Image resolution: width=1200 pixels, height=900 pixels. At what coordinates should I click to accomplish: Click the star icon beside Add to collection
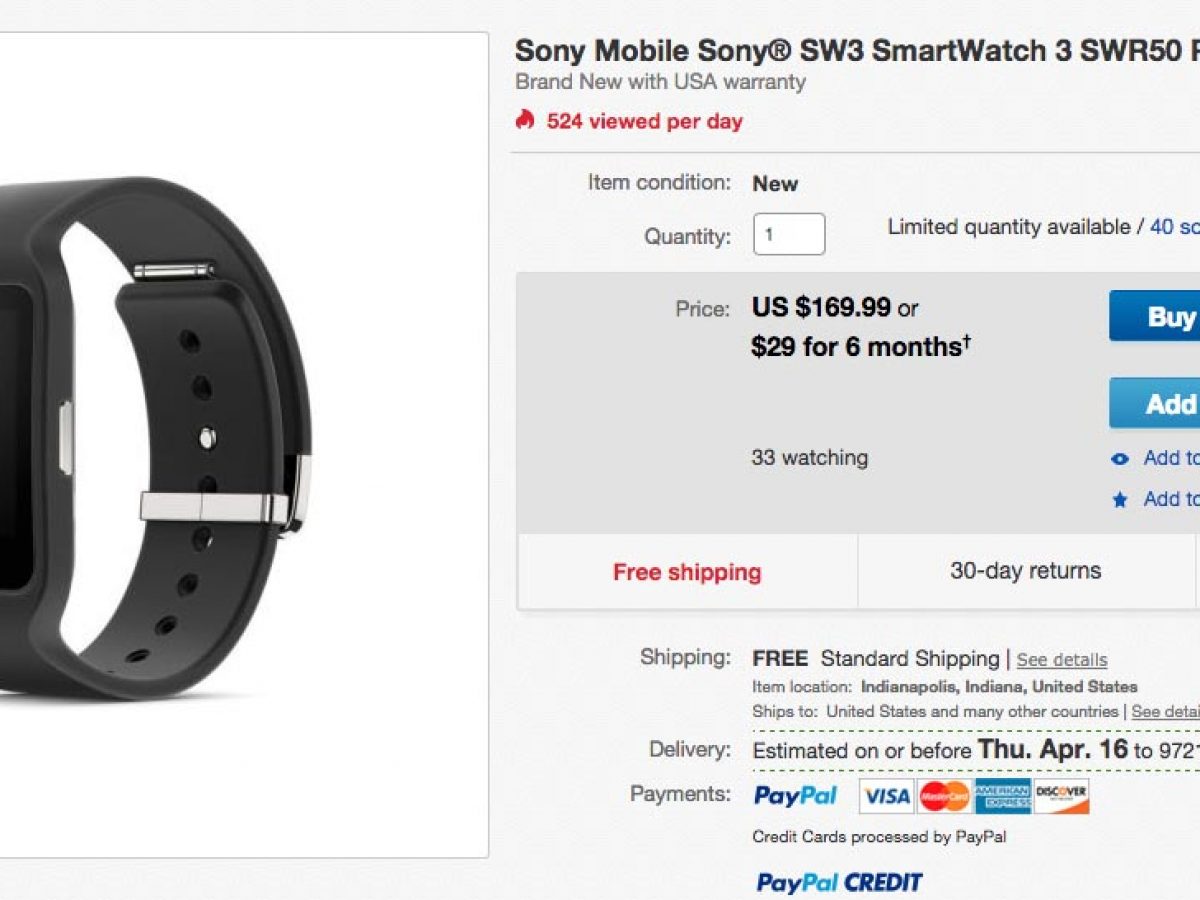(1120, 500)
